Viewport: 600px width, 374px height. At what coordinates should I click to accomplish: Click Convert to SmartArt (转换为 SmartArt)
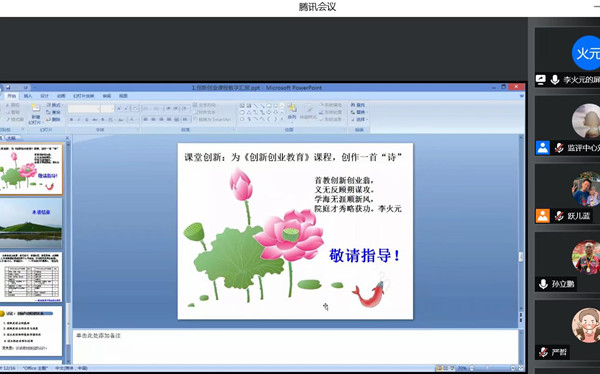213,119
